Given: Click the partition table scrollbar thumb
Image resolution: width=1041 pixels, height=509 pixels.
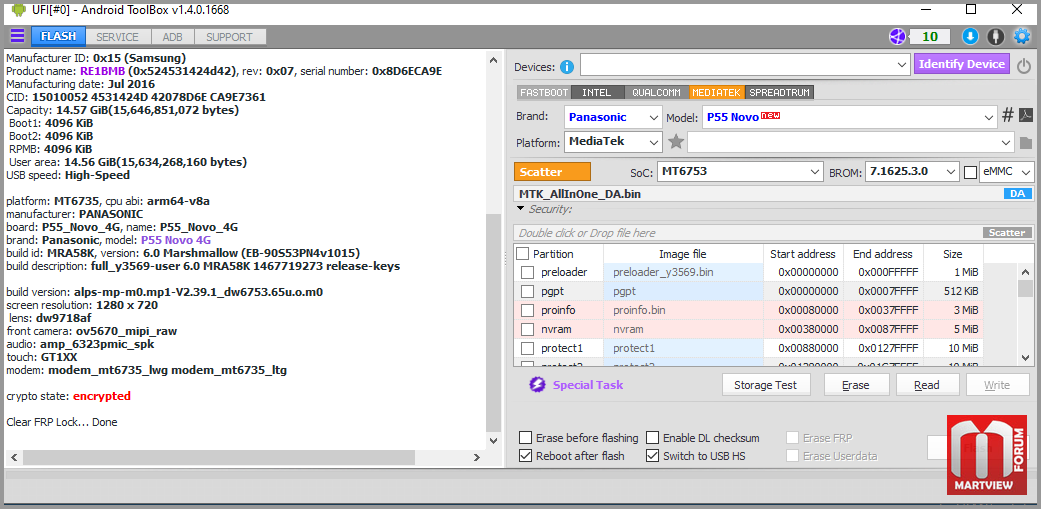Looking at the screenshot, I should click(1025, 288).
